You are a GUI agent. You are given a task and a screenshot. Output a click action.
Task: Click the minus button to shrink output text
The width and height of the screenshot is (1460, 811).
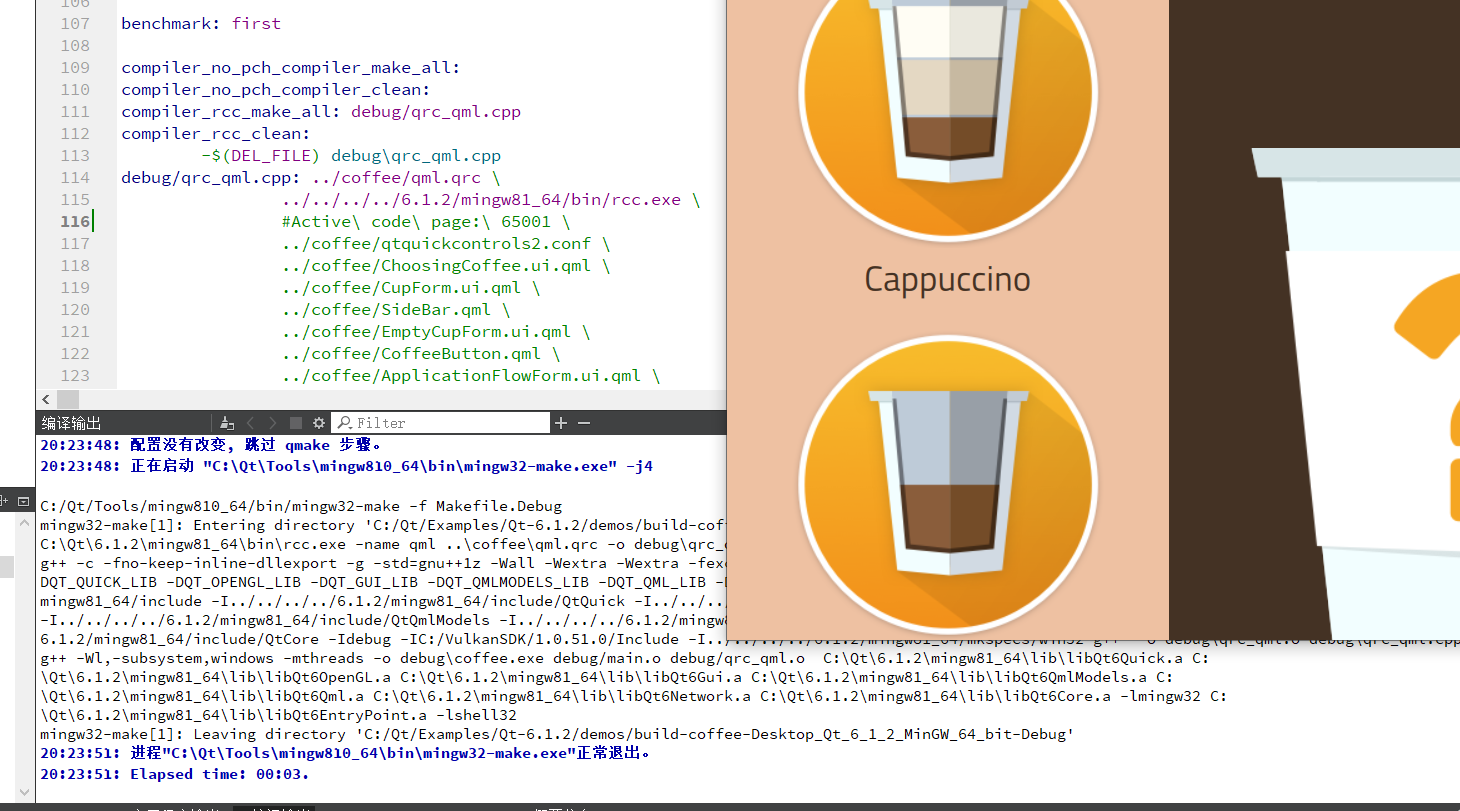tap(584, 422)
